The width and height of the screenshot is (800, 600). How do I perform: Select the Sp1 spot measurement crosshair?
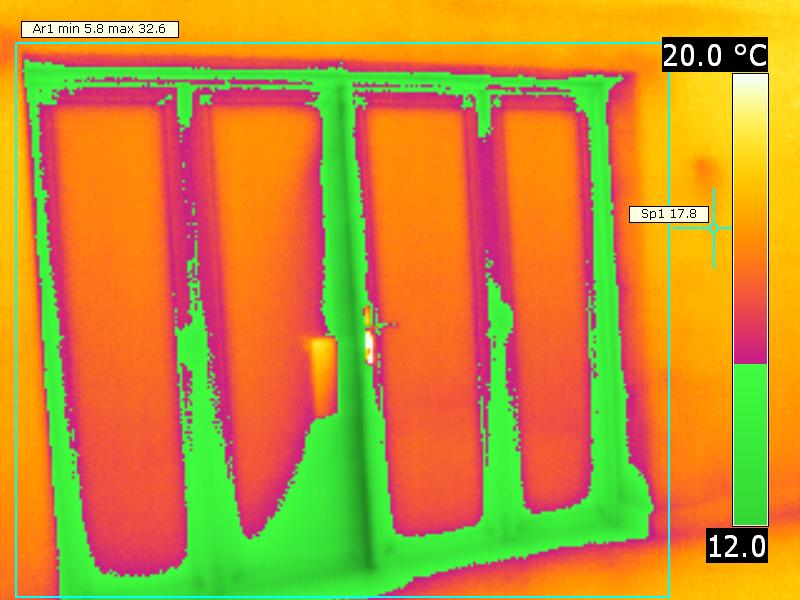pyautogui.click(x=714, y=228)
